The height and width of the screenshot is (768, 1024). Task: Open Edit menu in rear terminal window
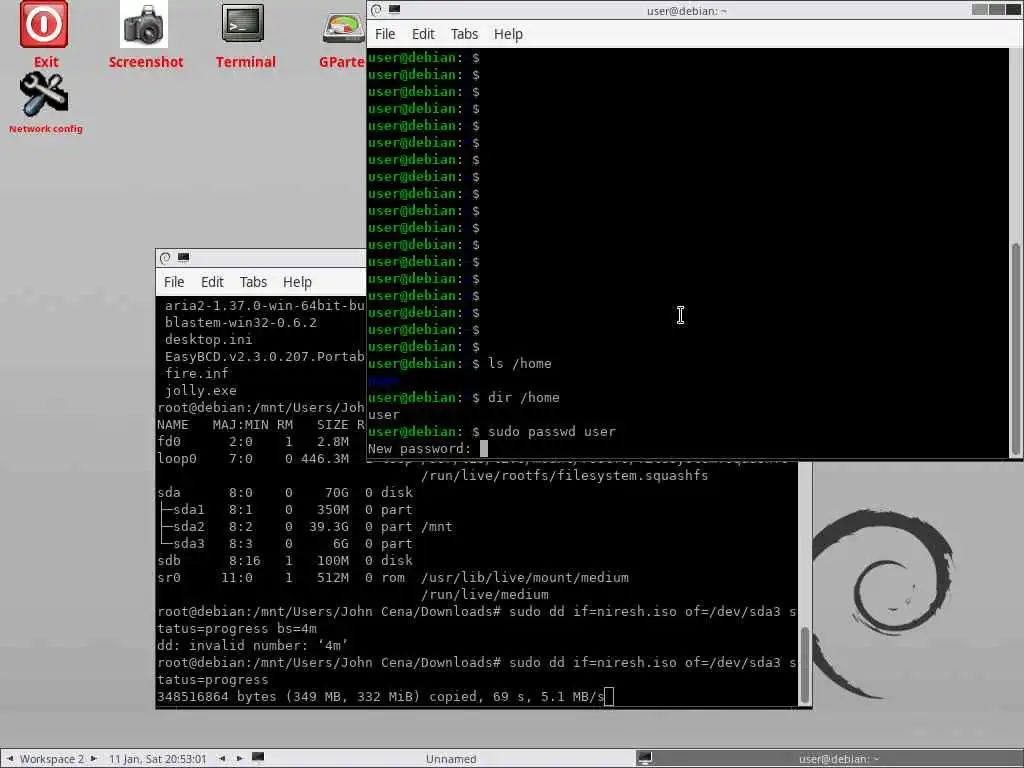[x=212, y=282]
